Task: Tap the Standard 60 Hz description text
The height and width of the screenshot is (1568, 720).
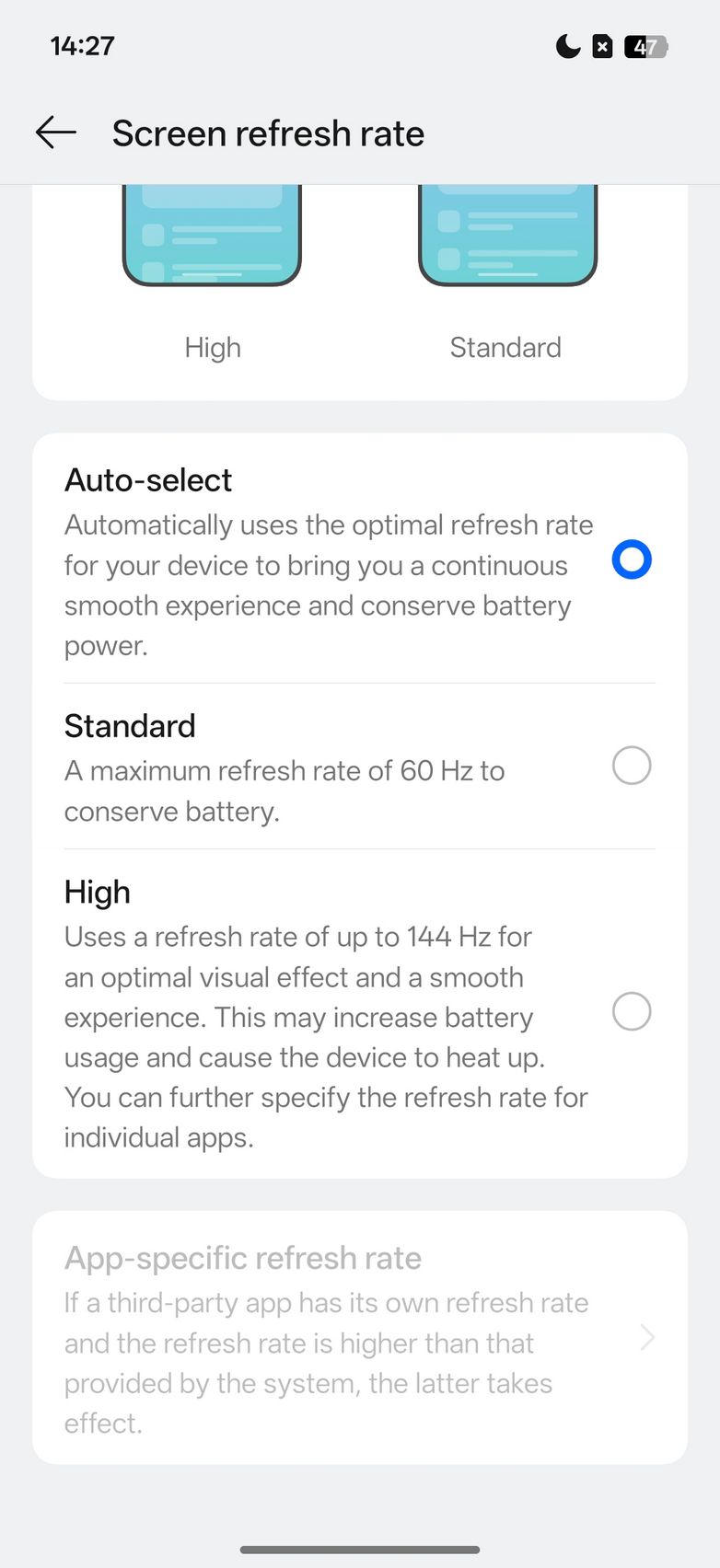Action: tap(285, 790)
